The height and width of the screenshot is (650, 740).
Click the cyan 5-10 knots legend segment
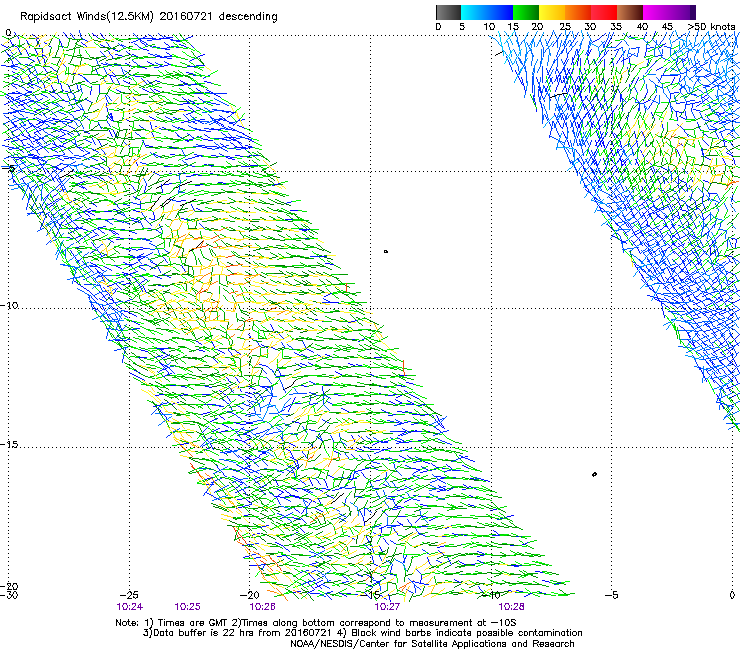(x=473, y=12)
